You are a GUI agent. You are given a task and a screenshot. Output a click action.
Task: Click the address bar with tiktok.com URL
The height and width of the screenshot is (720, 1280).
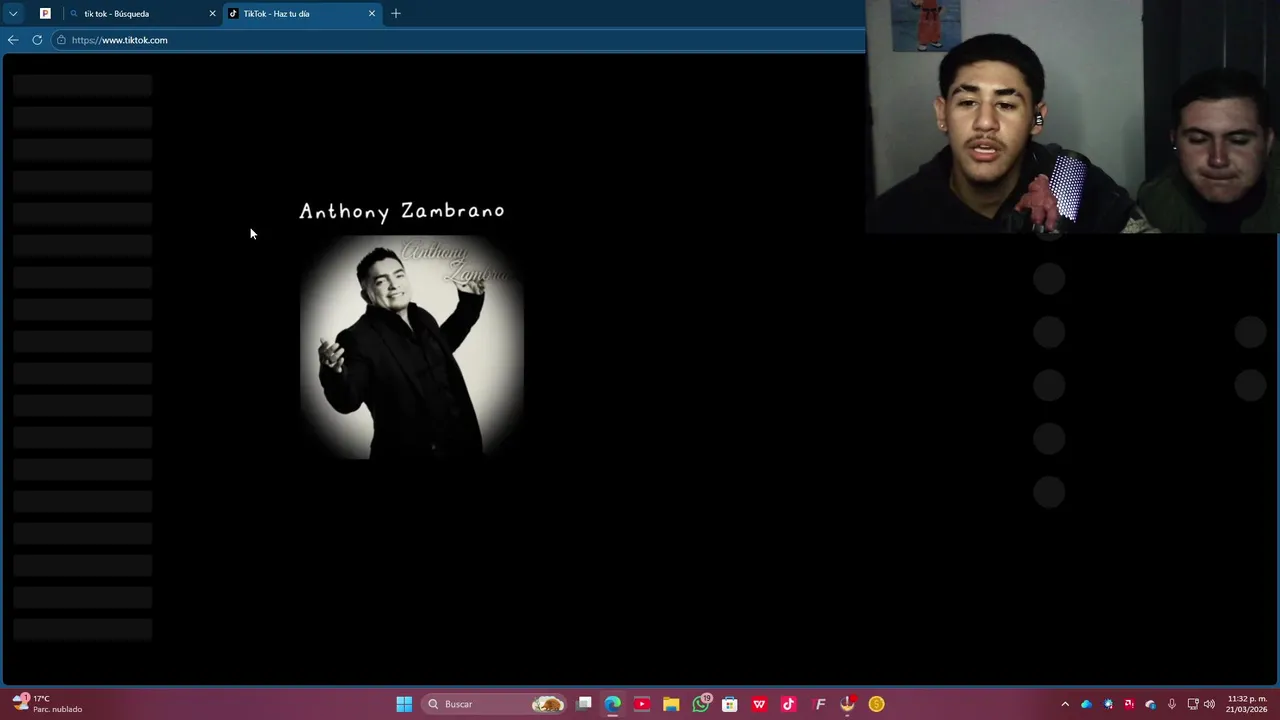pyautogui.click(x=460, y=40)
